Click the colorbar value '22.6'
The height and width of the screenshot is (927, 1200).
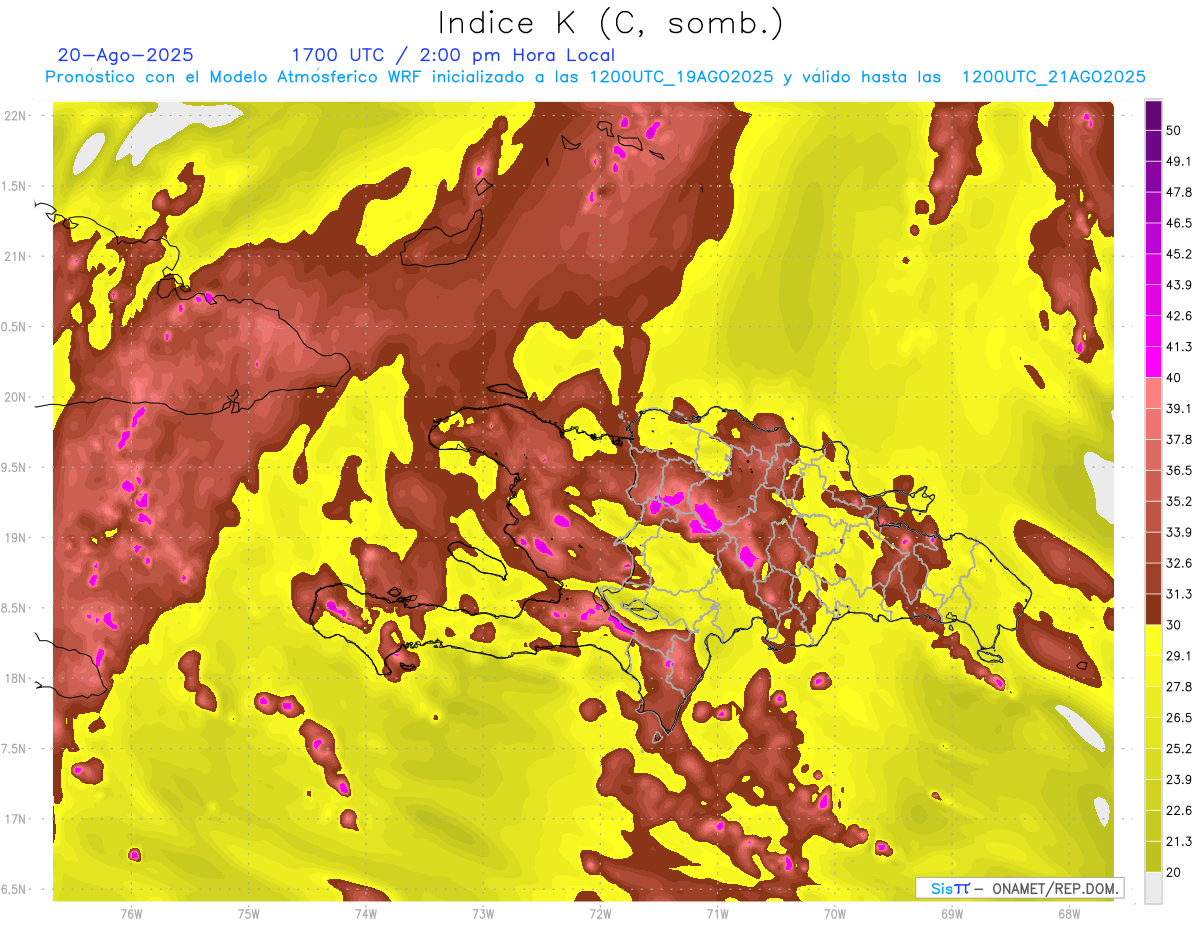click(x=1179, y=811)
